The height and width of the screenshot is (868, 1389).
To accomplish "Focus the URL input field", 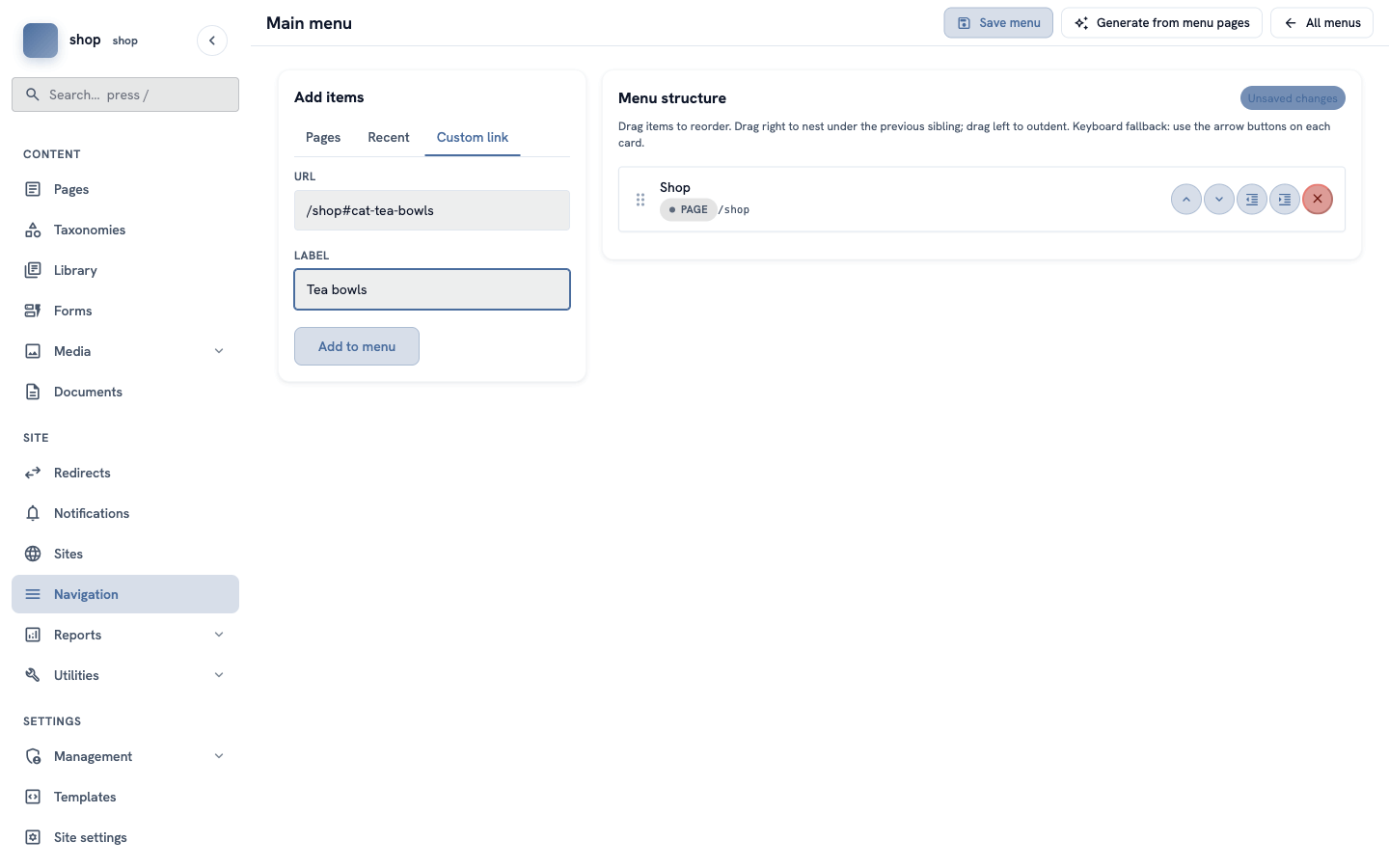I will click(x=432, y=210).
